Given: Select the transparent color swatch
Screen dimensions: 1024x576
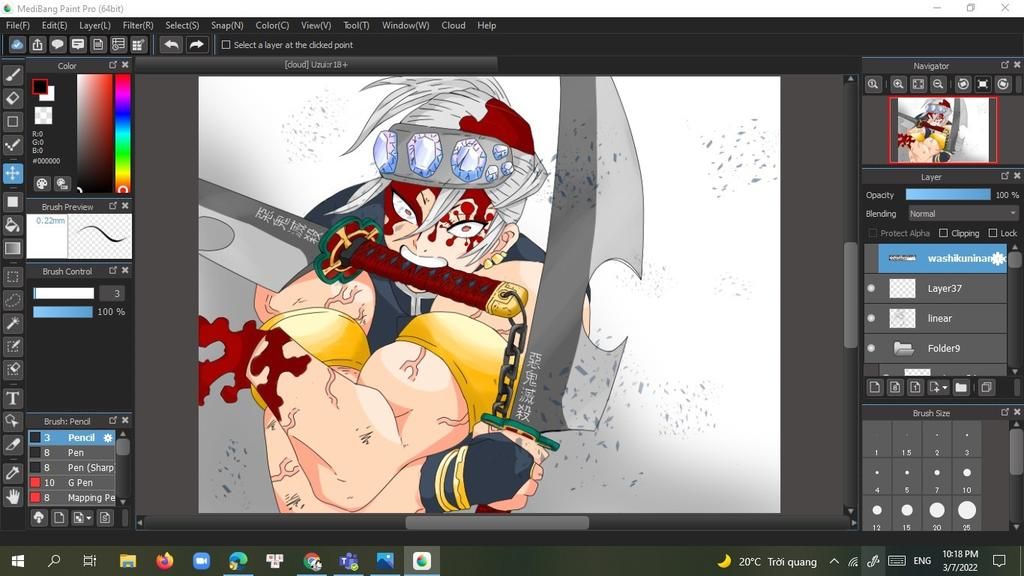Looking at the screenshot, I should (43, 116).
